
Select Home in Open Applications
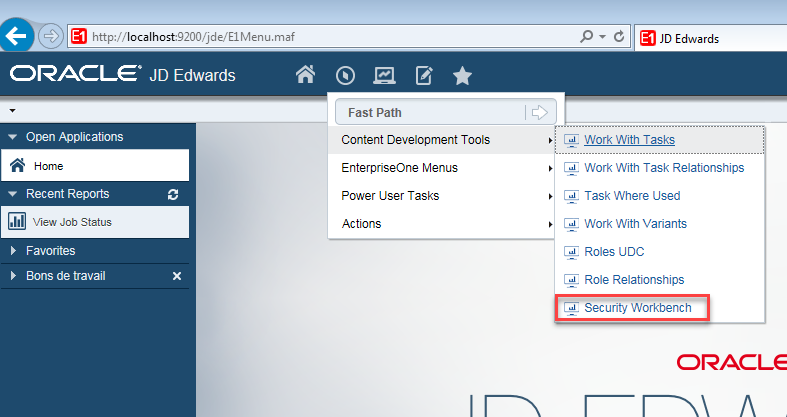pos(95,166)
